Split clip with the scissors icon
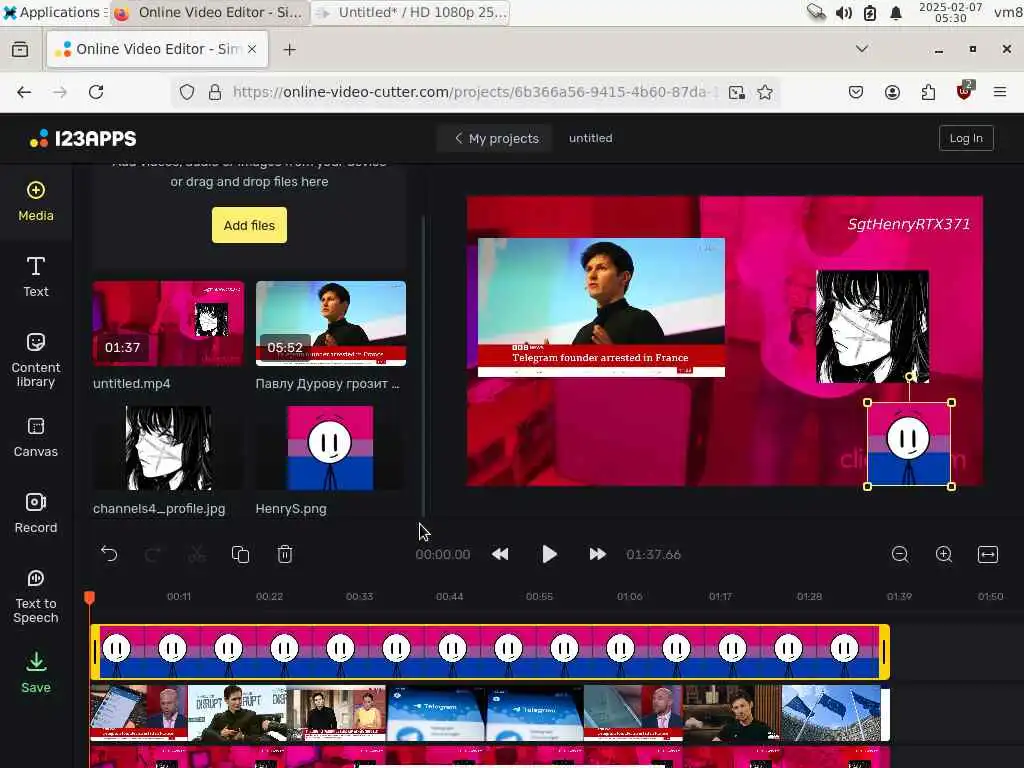Image resolution: width=1024 pixels, height=768 pixels. [197, 554]
